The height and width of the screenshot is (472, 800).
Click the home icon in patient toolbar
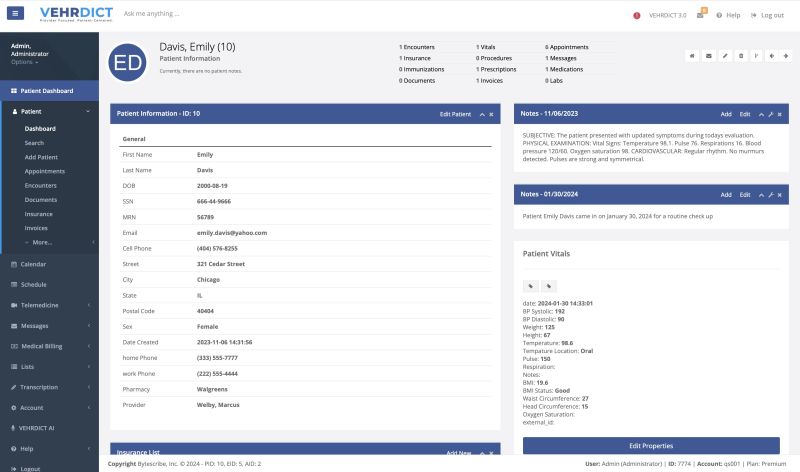(x=692, y=56)
